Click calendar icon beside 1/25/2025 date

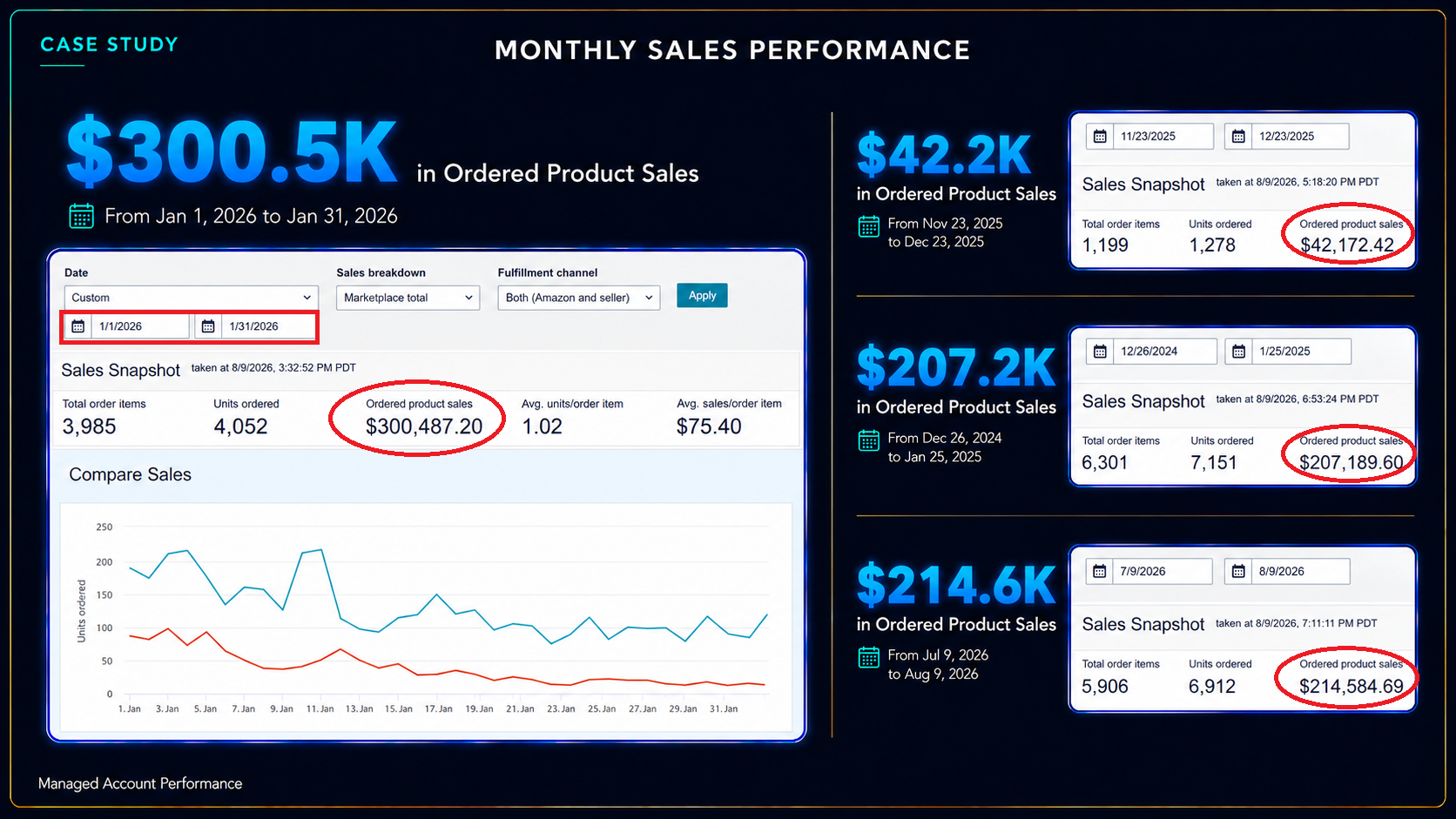(1238, 352)
